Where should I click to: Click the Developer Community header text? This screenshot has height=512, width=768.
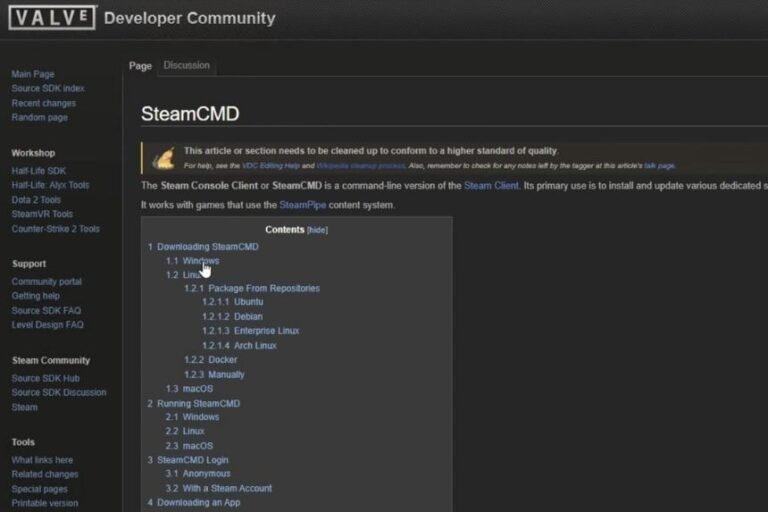190,18
